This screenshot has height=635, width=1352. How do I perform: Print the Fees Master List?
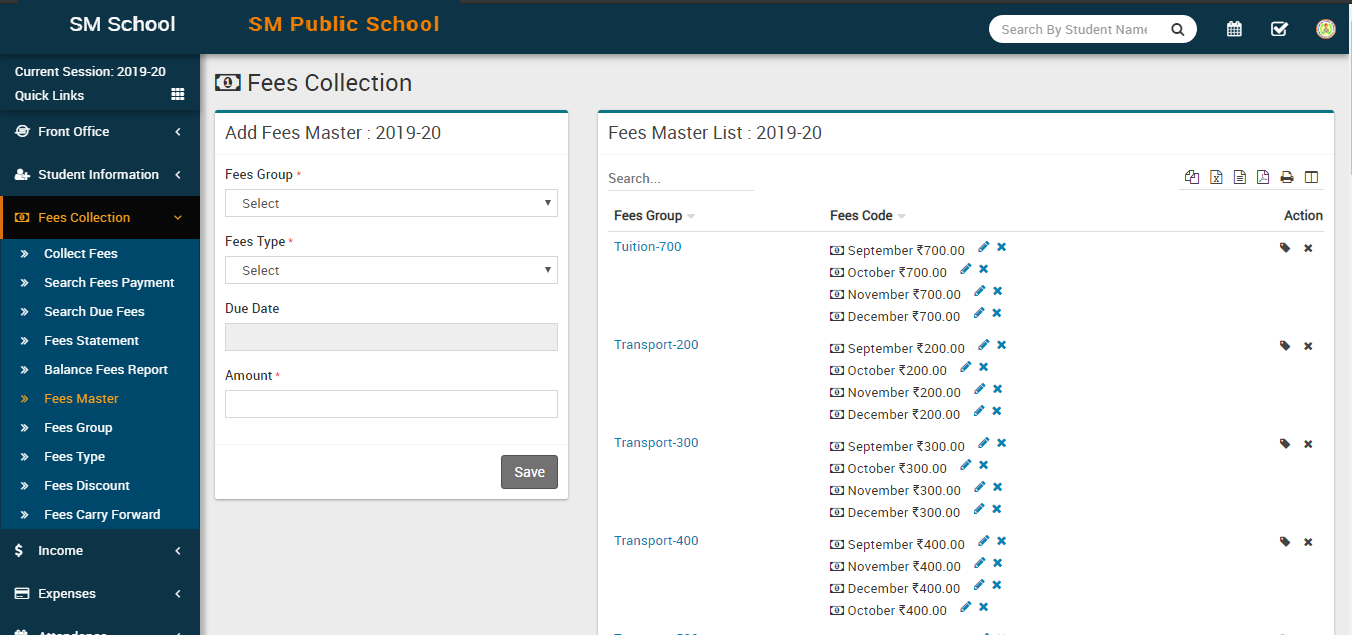point(1287,177)
